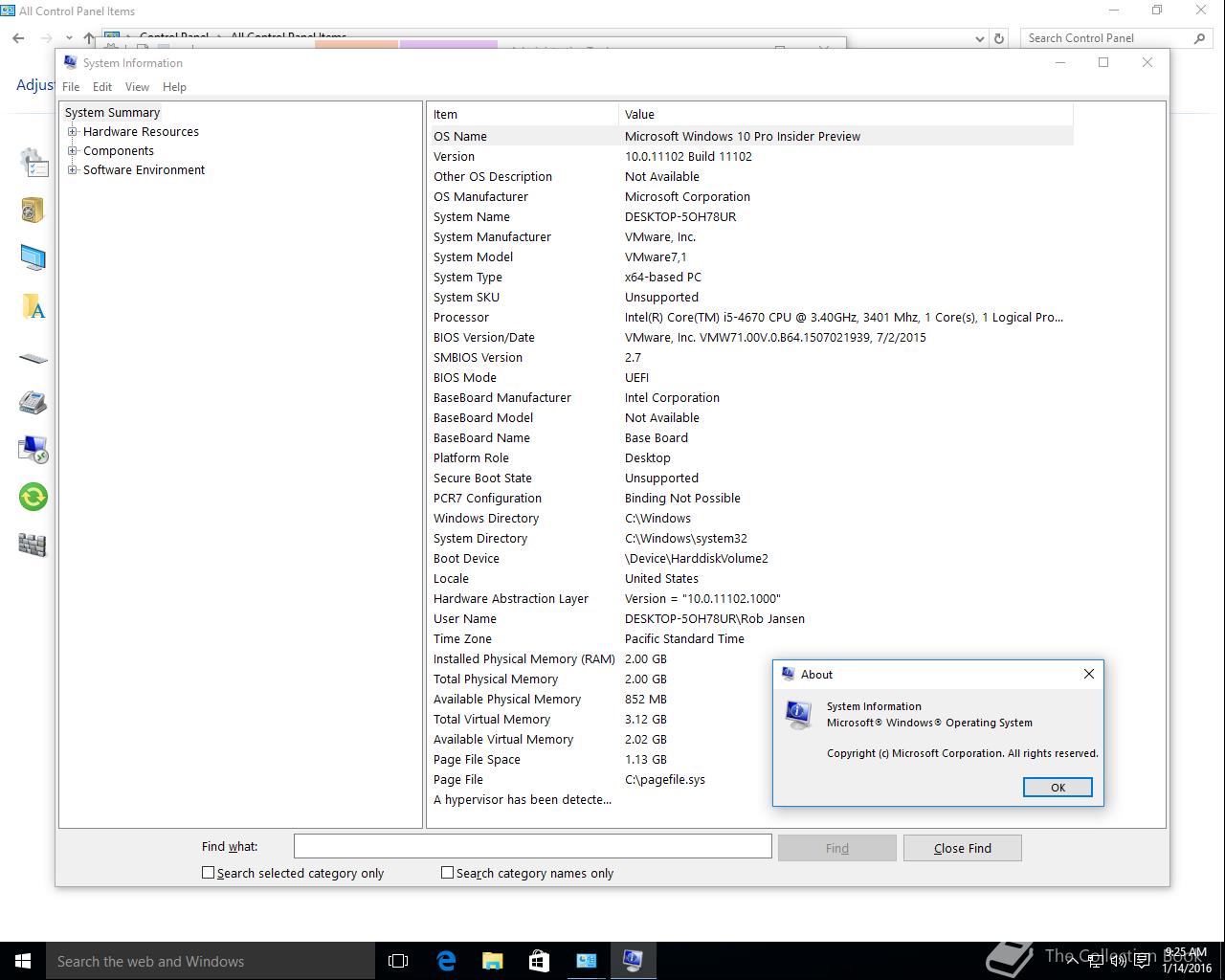The image size is (1225, 980).
Task: Expand Hardware Resources tree node
Action: pyautogui.click(x=72, y=132)
